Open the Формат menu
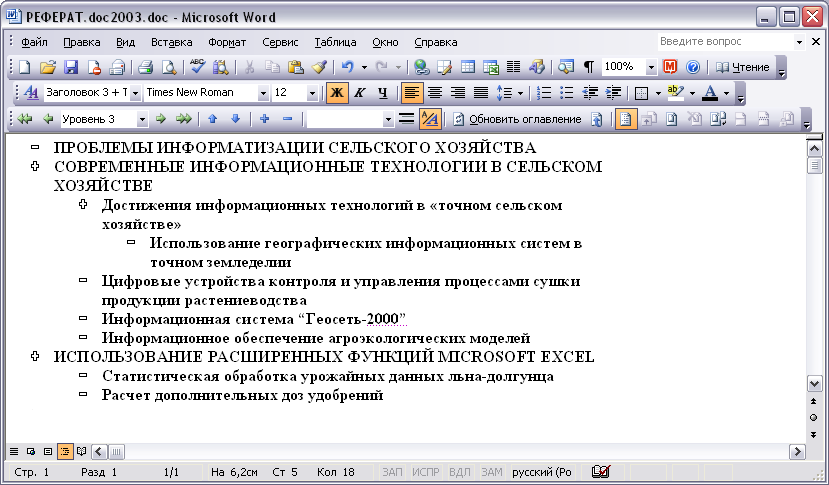829x485 pixels. [x=227, y=42]
